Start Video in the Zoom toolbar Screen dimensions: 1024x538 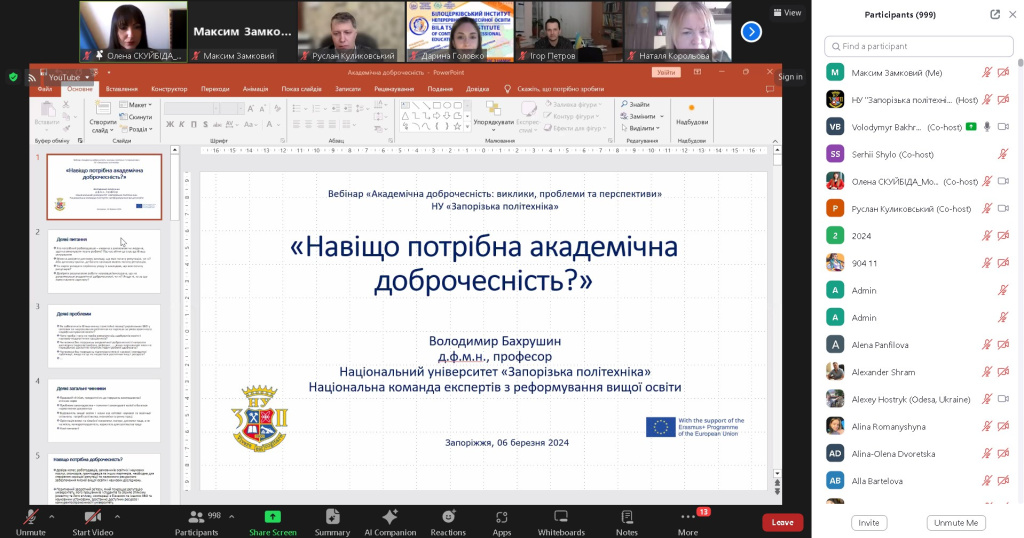pyautogui.click(x=92, y=522)
